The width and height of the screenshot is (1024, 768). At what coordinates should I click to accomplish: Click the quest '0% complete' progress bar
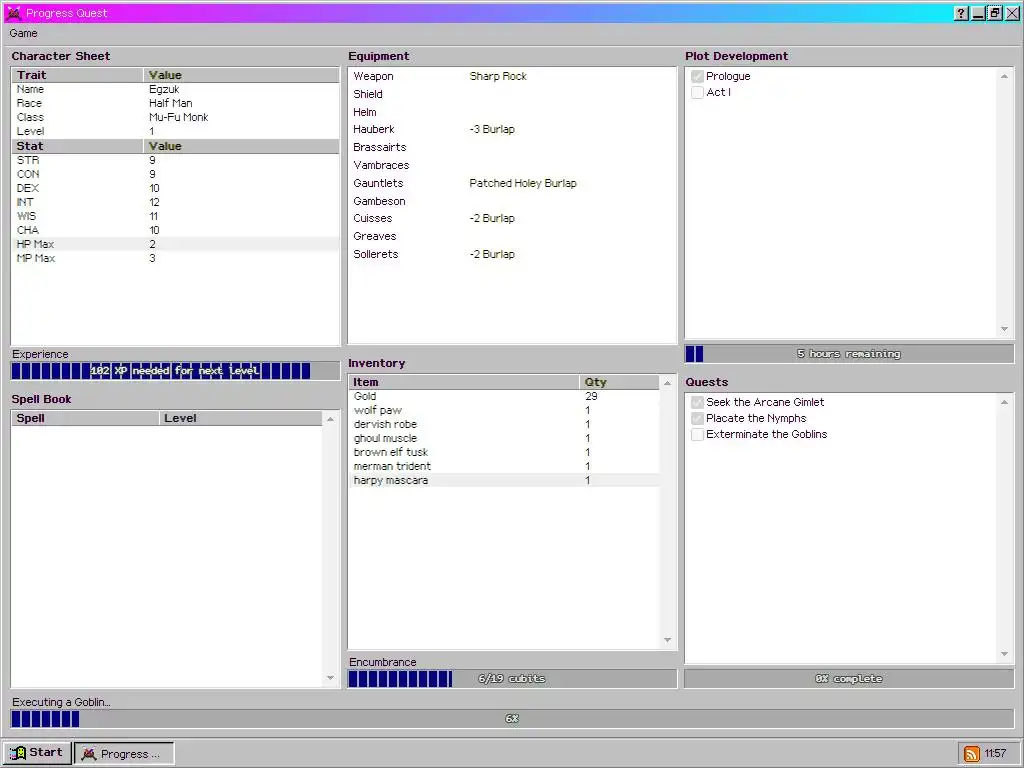[x=849, y=679]
